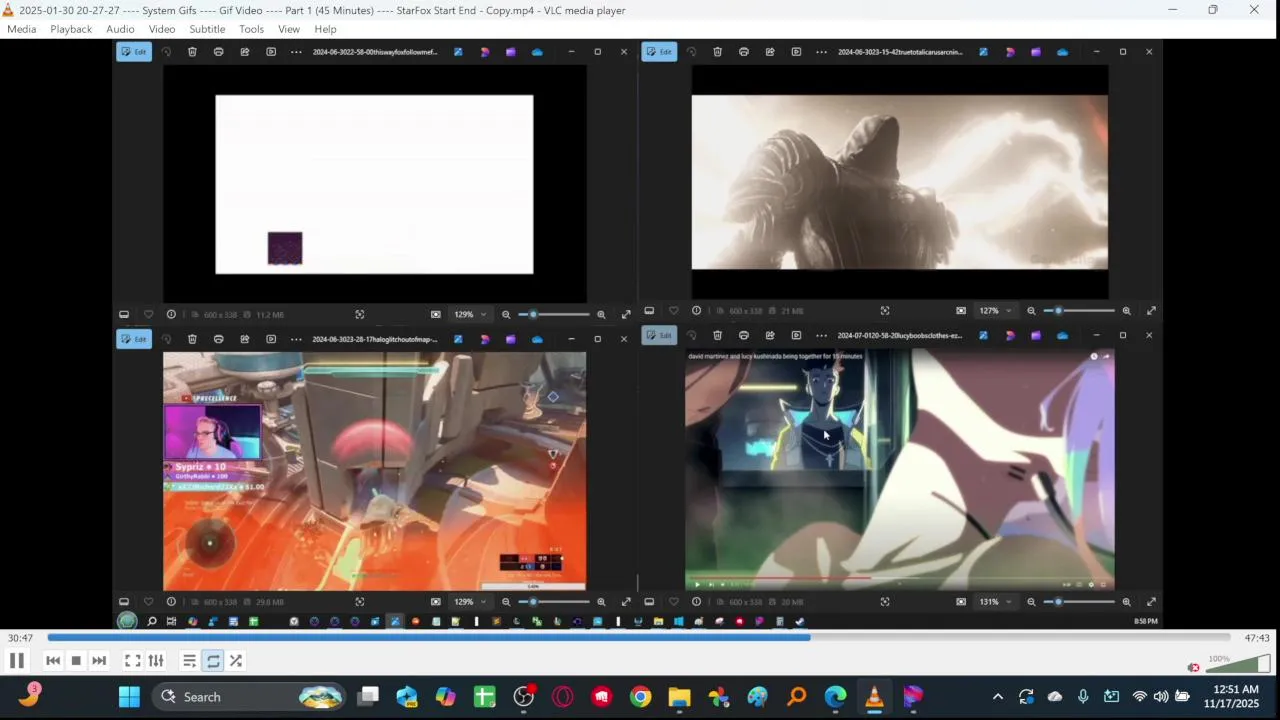
Task: Open OBS Studio from taskbar
Action: pos(524,697)
